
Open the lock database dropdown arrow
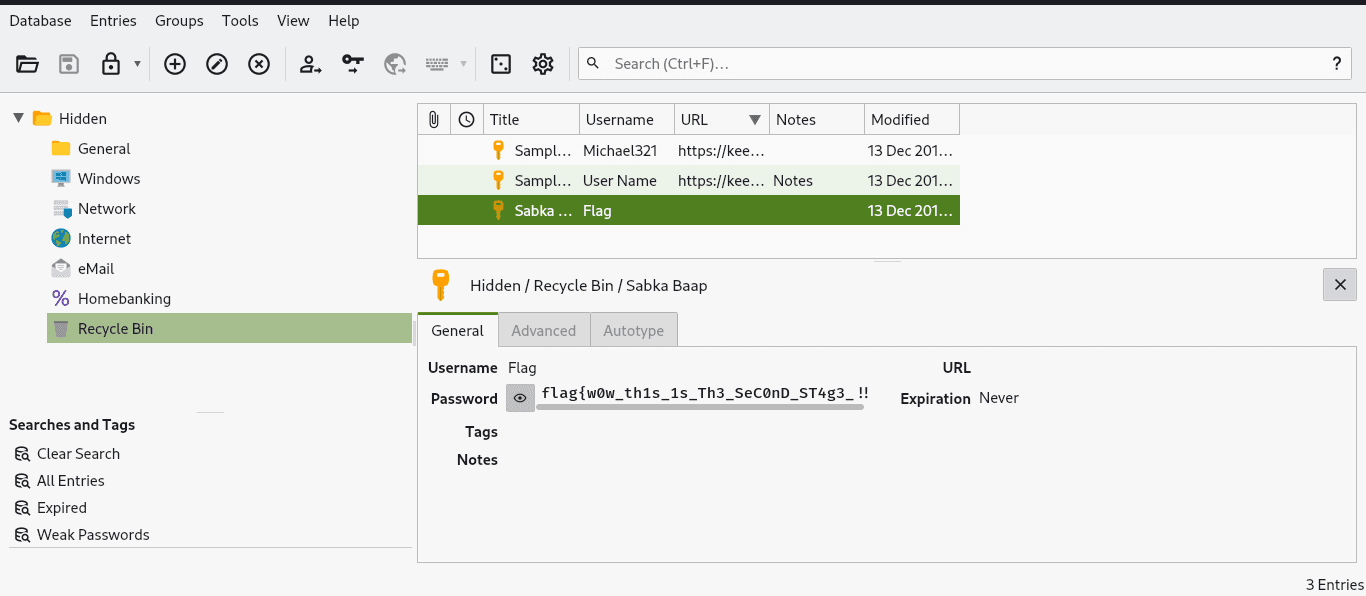click(137, 64)
